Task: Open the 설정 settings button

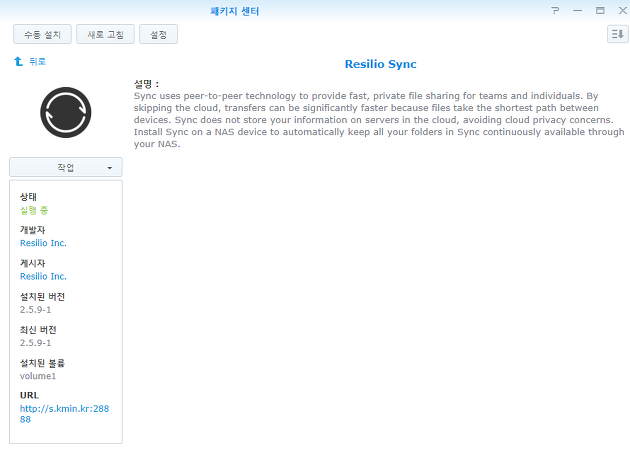Action: tap(158, 35)
